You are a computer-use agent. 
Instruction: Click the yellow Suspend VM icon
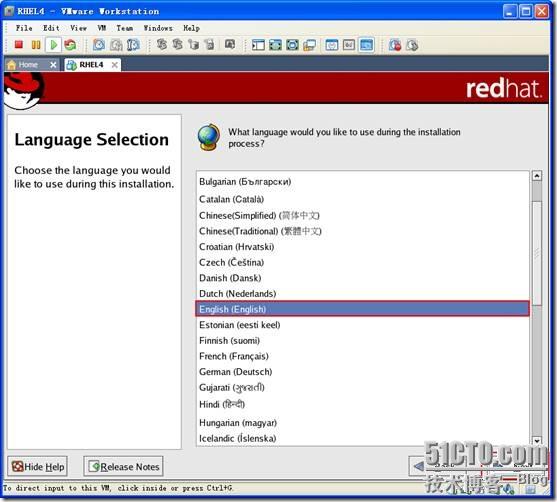36,45
